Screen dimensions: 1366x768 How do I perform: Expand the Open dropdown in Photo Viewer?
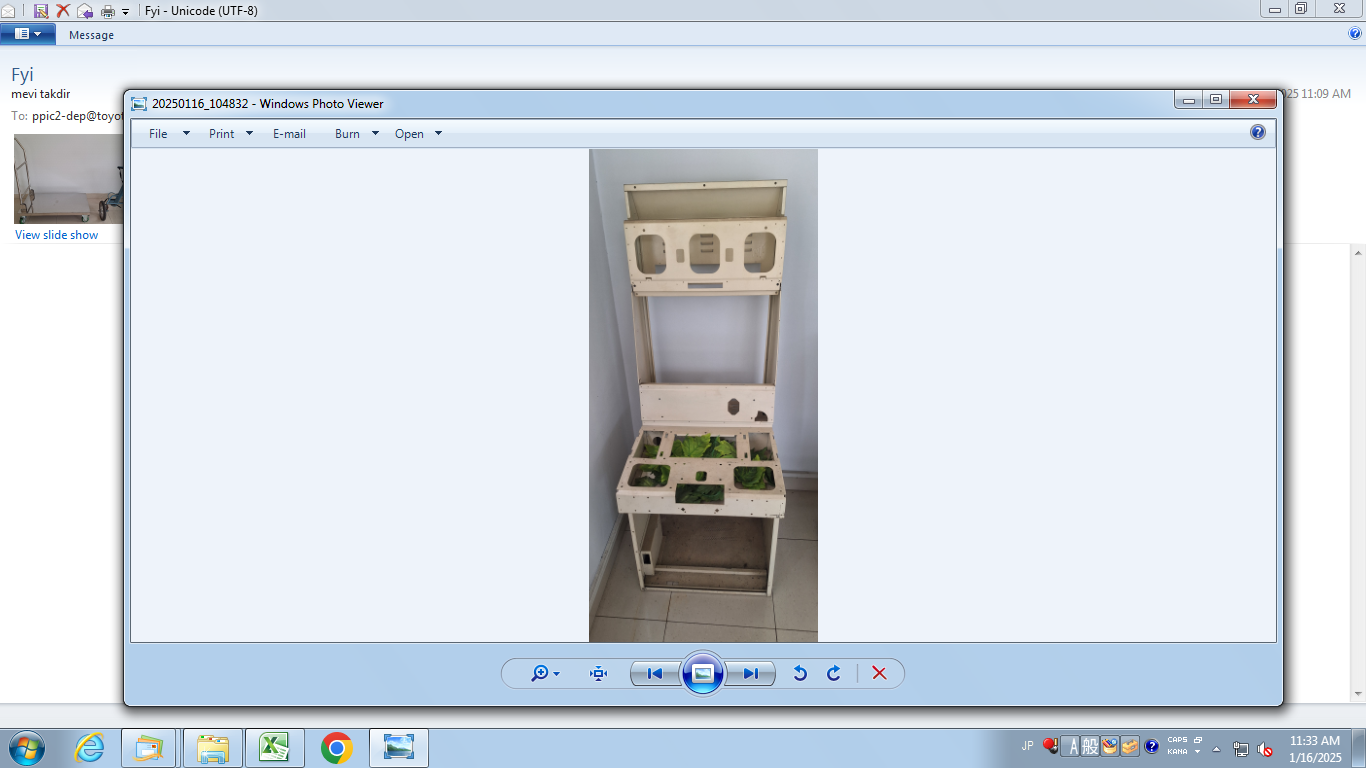438,134
